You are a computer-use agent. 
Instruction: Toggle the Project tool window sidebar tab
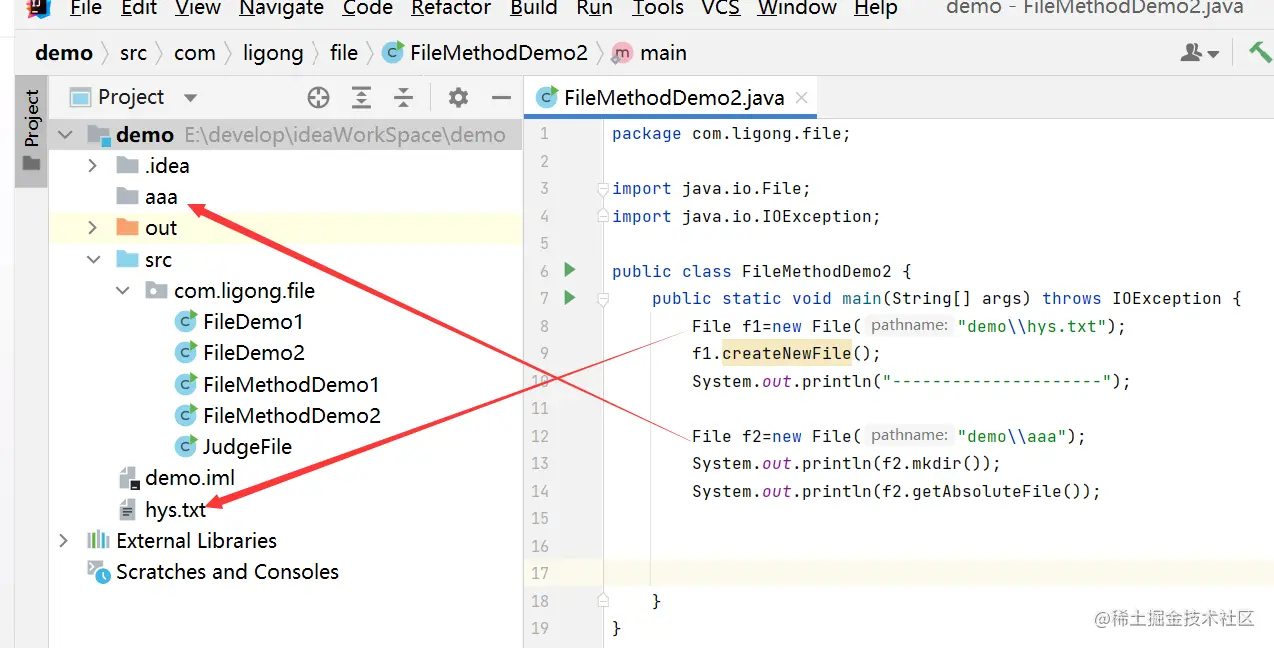click(x=31, y=132)
